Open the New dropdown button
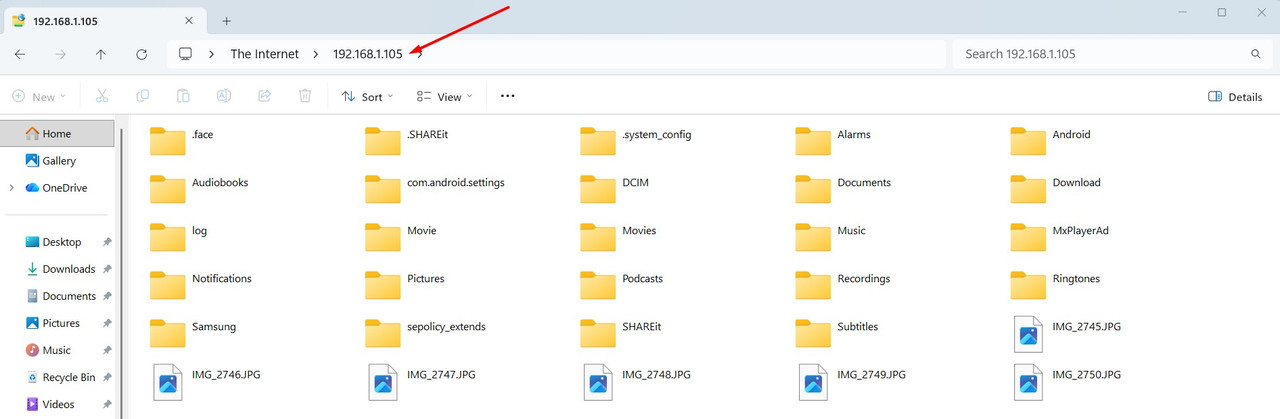The image size is (1280, 419). [39, 97]
